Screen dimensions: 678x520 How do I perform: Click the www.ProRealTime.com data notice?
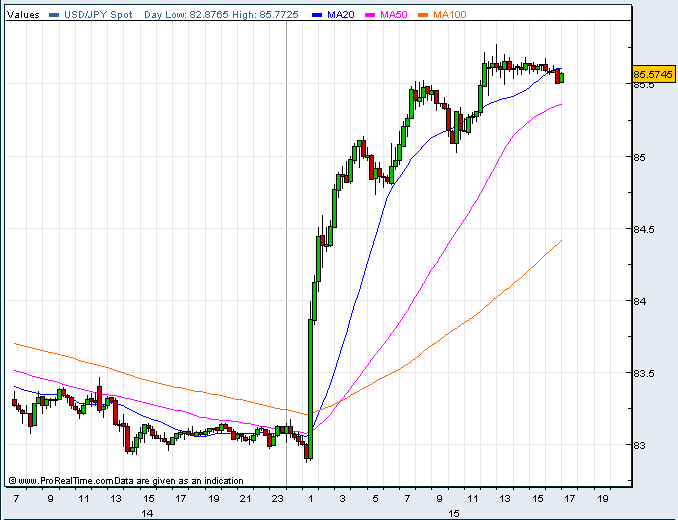pyautogui.click(x=126, y=481)
